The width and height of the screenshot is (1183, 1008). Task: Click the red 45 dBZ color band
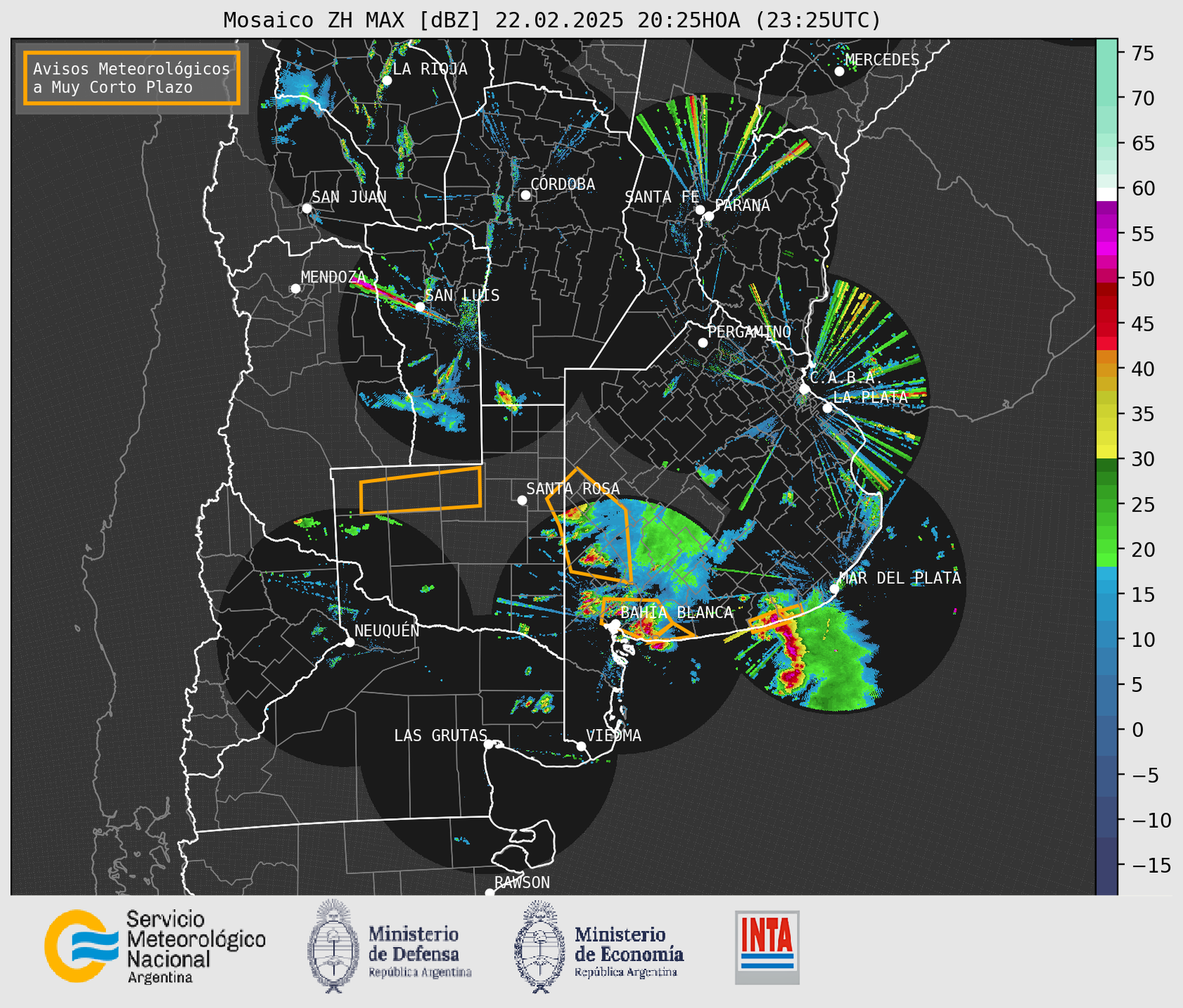click(1107, 325)
